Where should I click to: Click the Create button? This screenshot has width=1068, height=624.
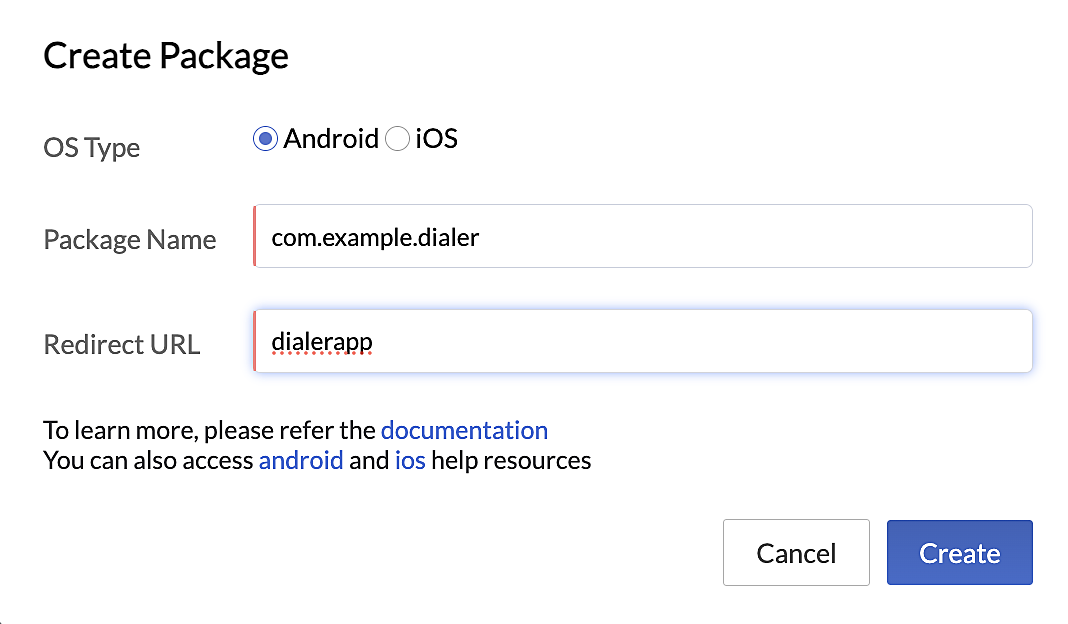pos(960,552)
